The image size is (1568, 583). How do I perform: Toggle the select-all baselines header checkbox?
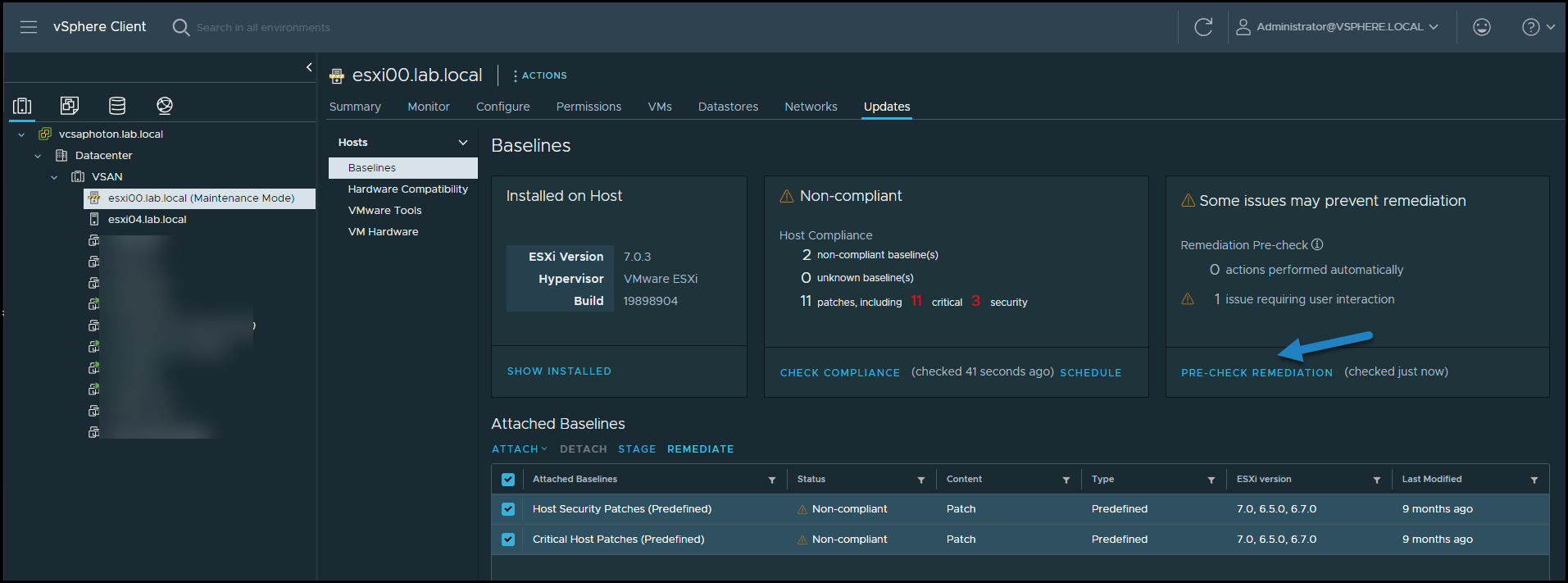point(508,480)
